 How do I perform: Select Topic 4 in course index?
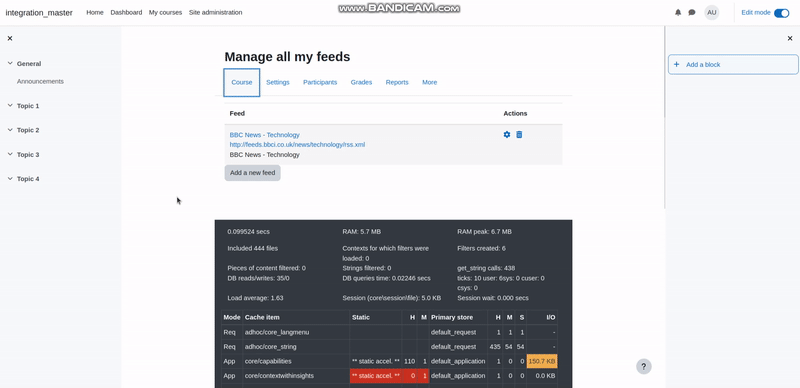(28, 179)
